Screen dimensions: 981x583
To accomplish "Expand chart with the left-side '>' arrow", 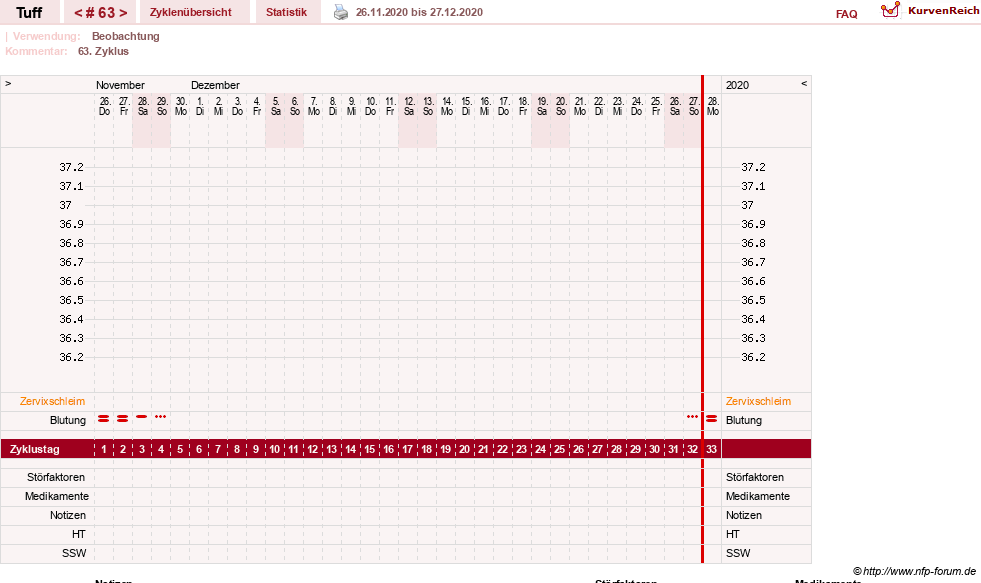I will (x=8, y=83).
